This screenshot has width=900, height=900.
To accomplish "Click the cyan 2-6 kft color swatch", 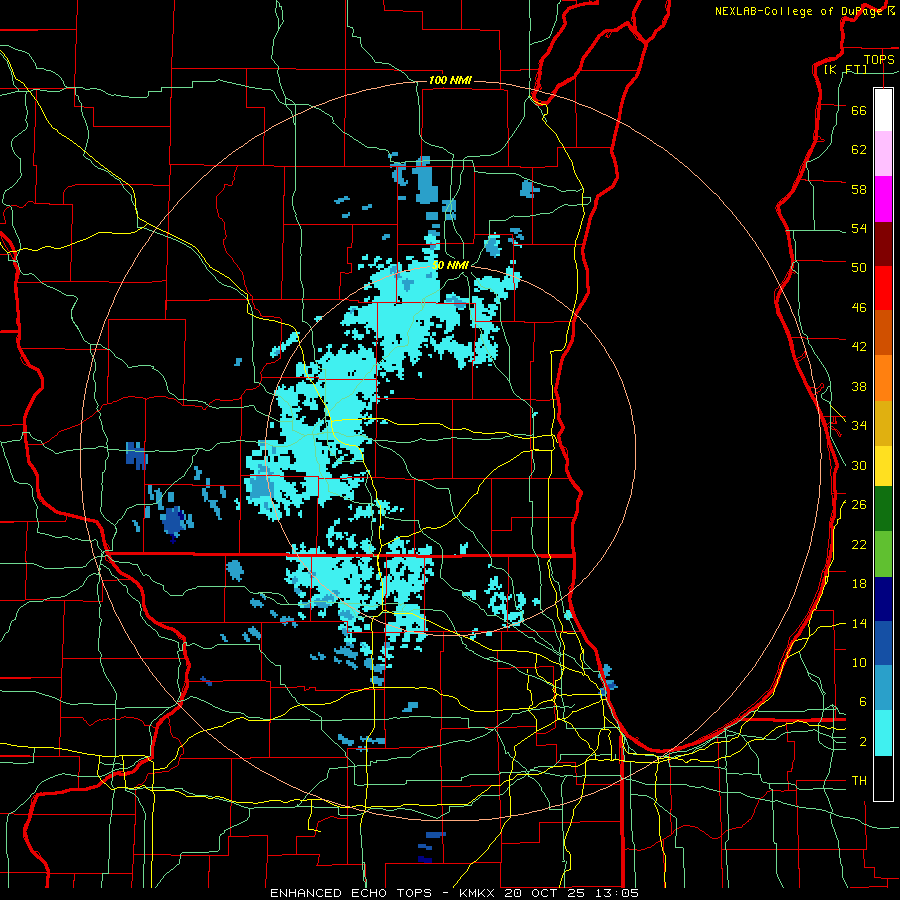I will click(x=883, y=733).
